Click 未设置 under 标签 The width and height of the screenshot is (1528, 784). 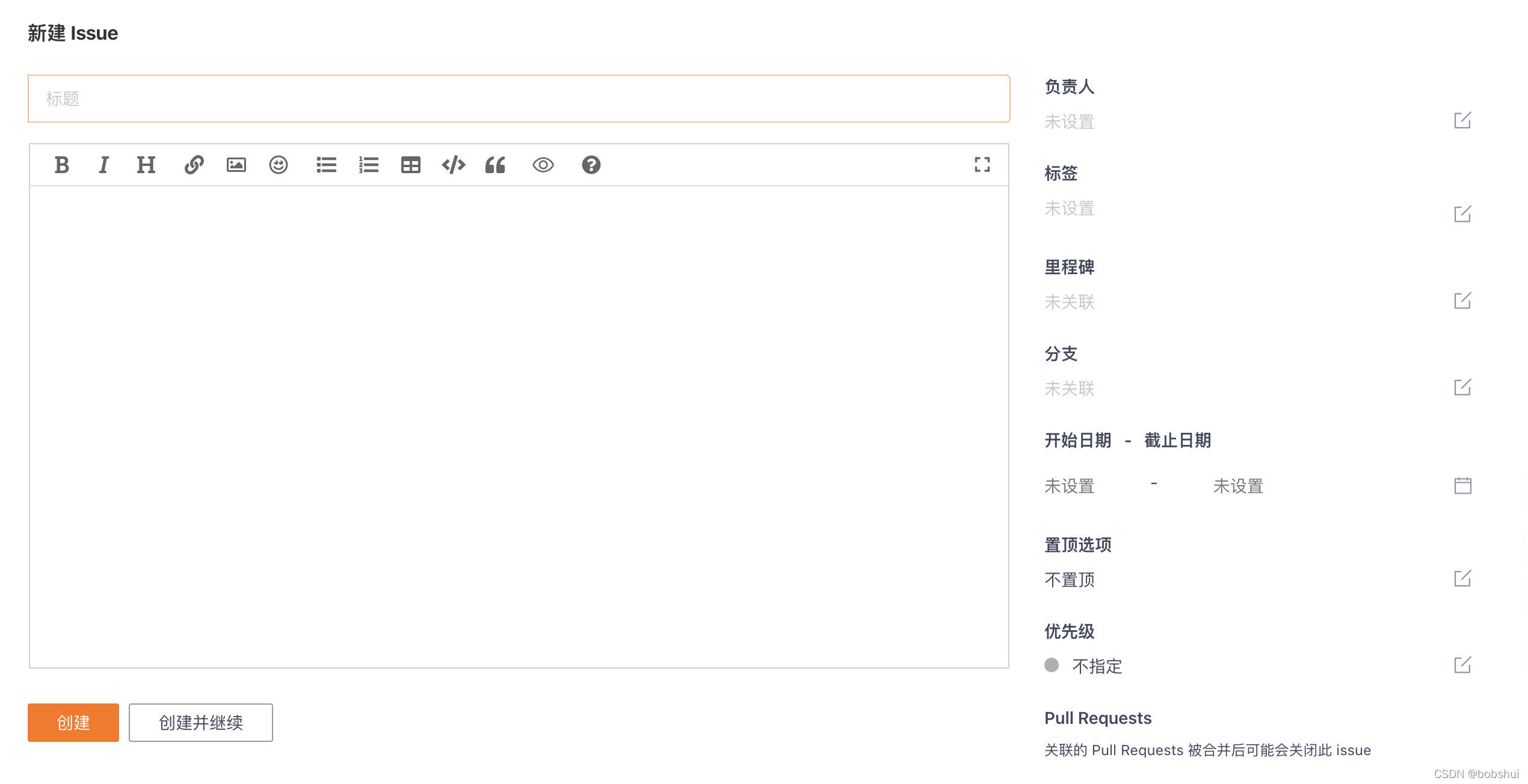[1069, 208]
